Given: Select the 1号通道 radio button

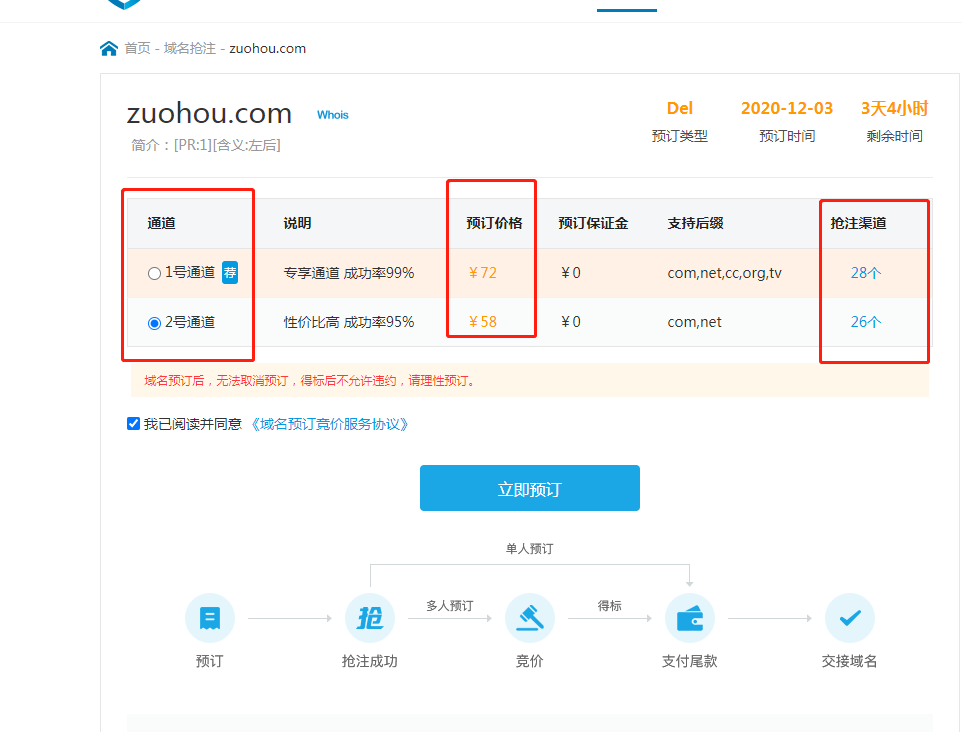Looking at the screenshot, I should pyautogui.click(x=154, y=273).
